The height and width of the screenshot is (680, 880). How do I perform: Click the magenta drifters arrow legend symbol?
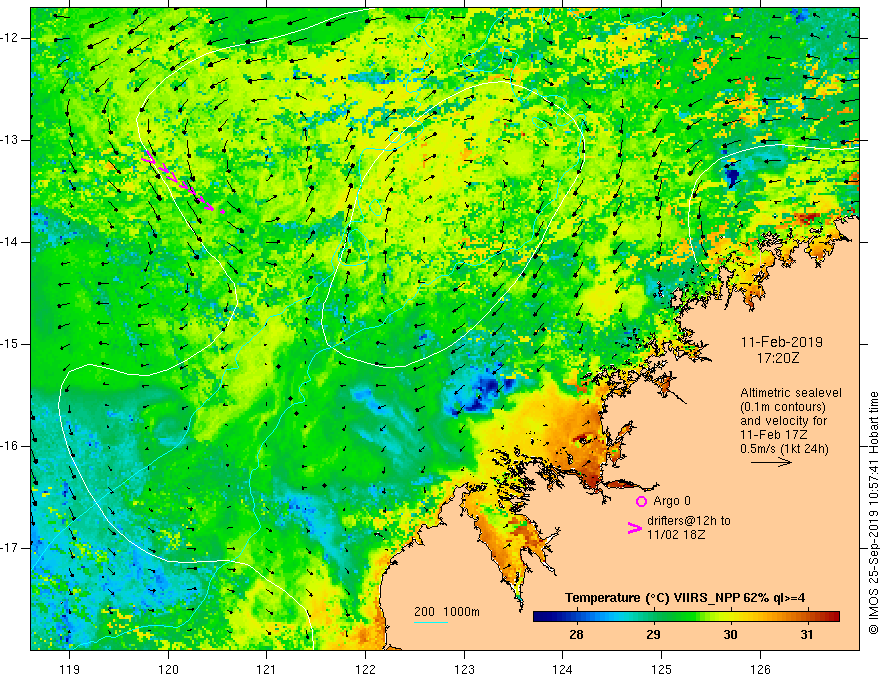(x=634, y=528)
